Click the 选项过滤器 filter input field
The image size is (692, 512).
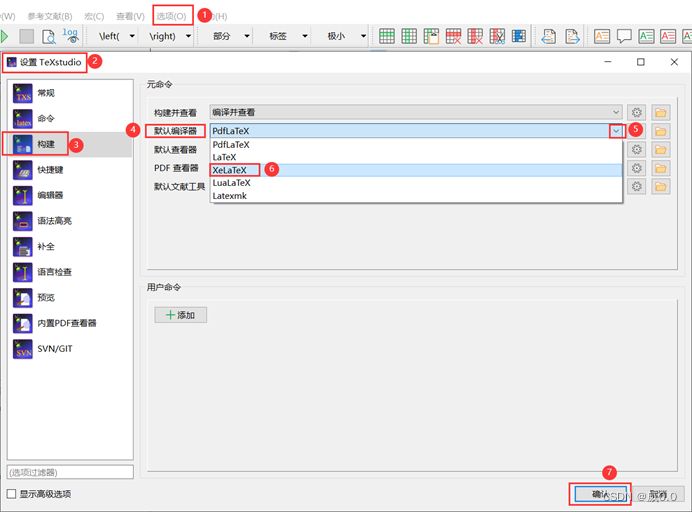(70, 472)
